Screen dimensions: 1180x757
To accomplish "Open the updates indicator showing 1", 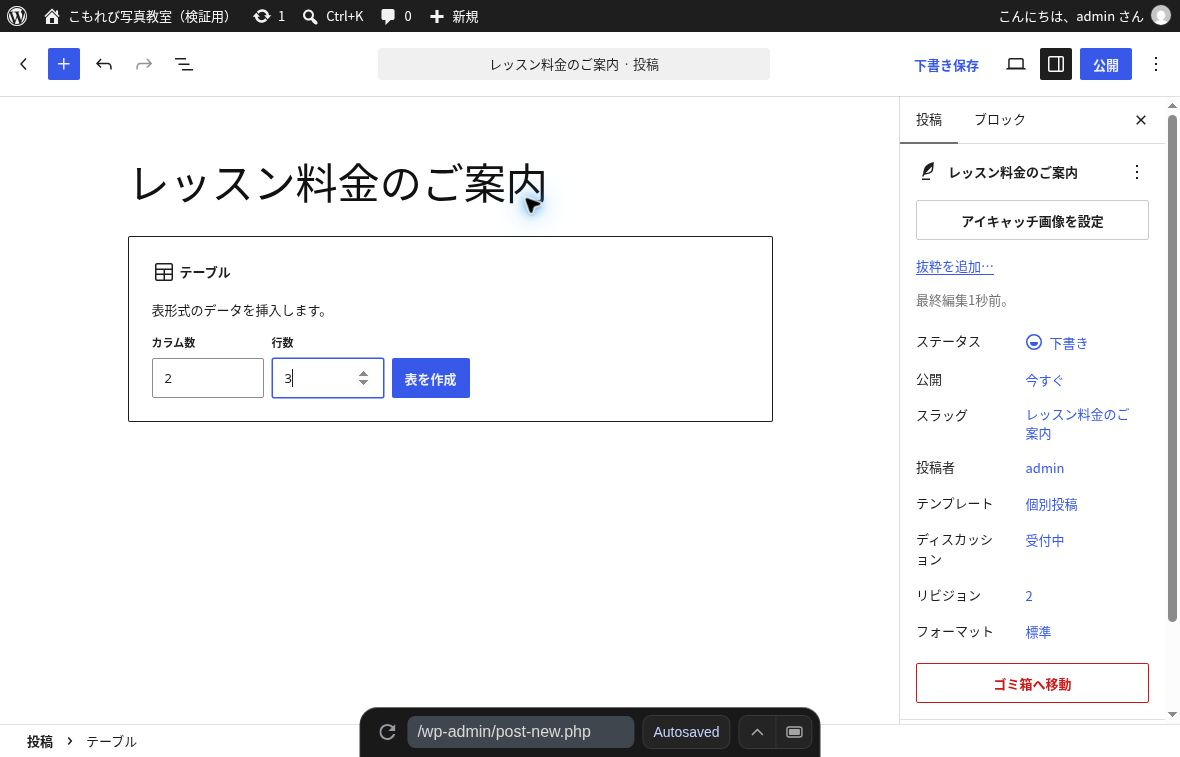I will 269,16.
